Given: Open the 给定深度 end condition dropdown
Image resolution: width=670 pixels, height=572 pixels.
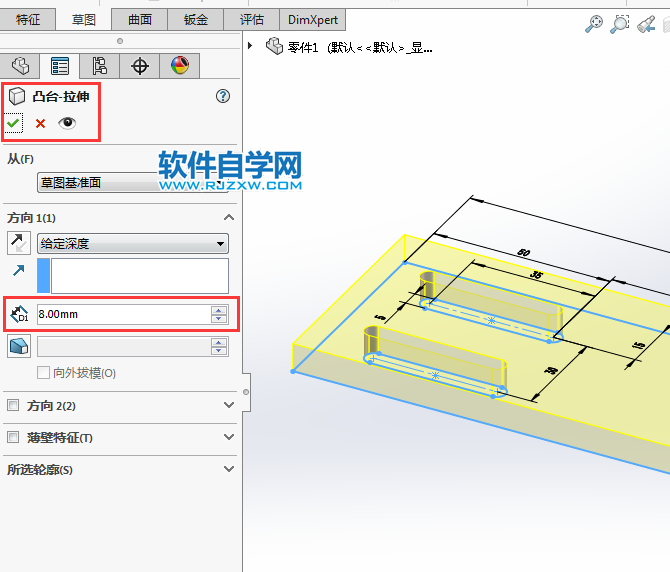Looking at the screenshot, I should pyautogui.click(x=132, y=243).
